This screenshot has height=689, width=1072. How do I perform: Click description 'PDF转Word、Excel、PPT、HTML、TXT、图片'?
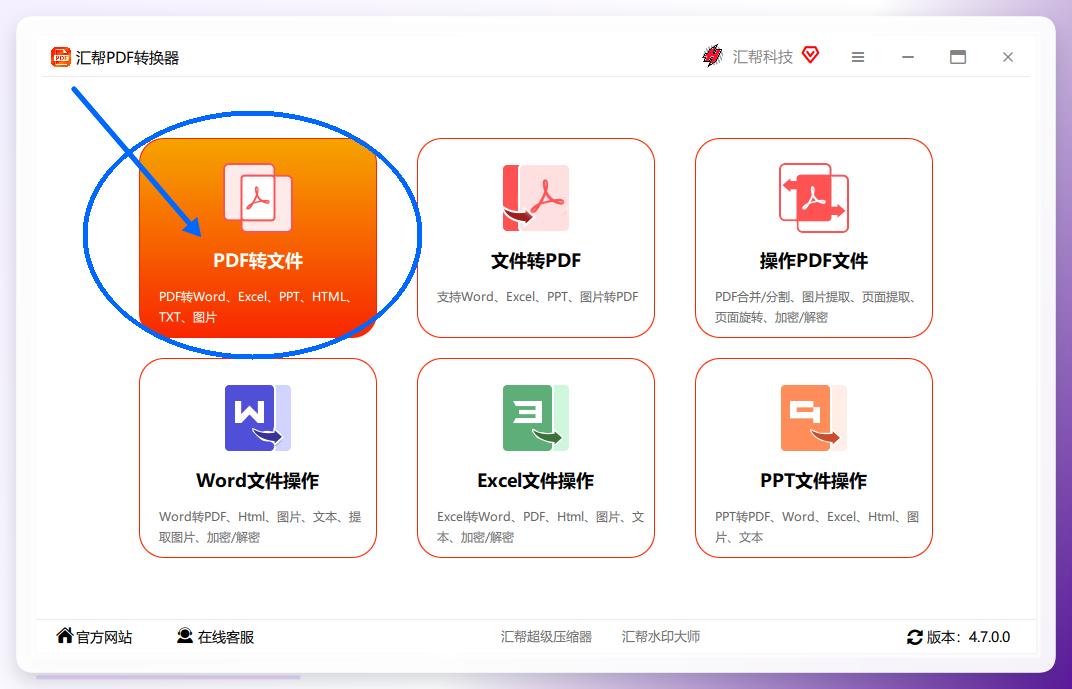click(258, 307)
